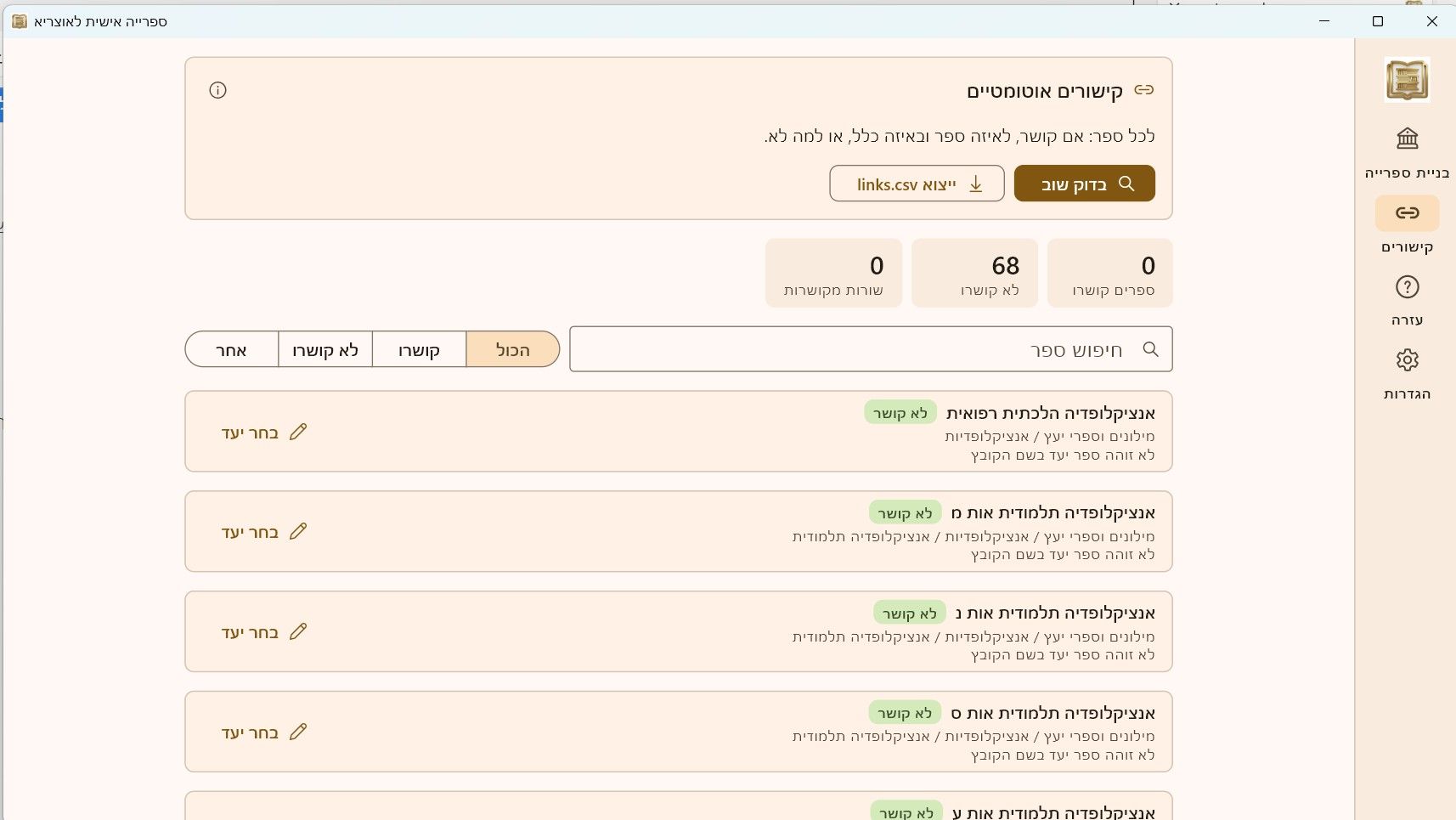Click the chain-link icon beside קישורים אוטומטיים title
This screenshot has height=820, width=1456.
pos(1144,90)
